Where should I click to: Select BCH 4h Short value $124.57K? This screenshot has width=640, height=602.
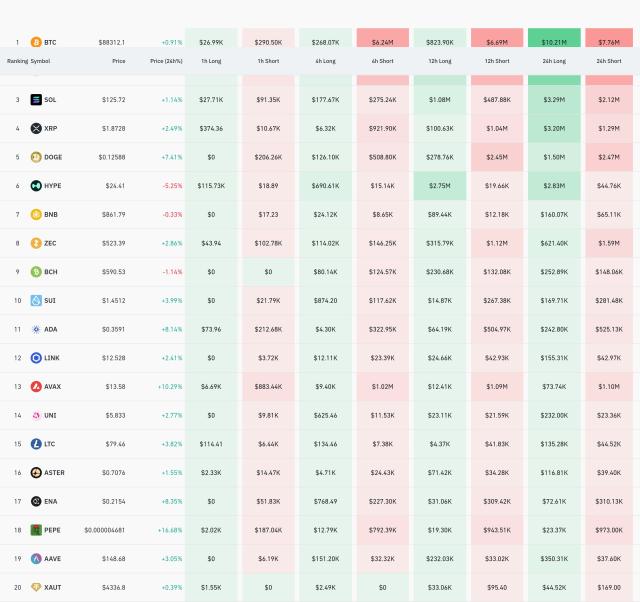pyautogui.click(x=382, y=272)
